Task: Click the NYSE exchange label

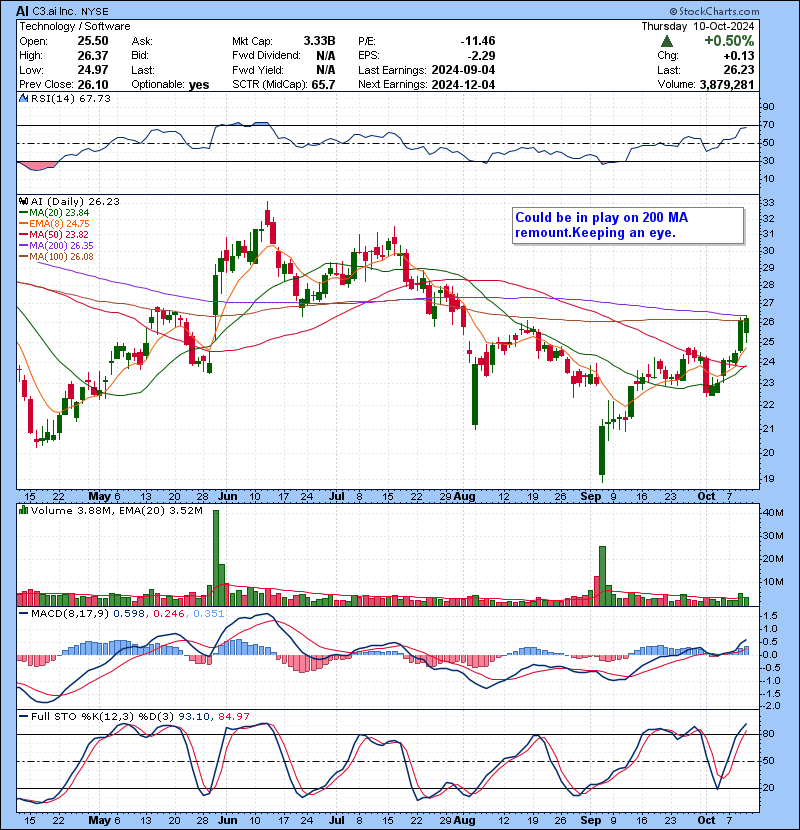Action: coord(94,12)
